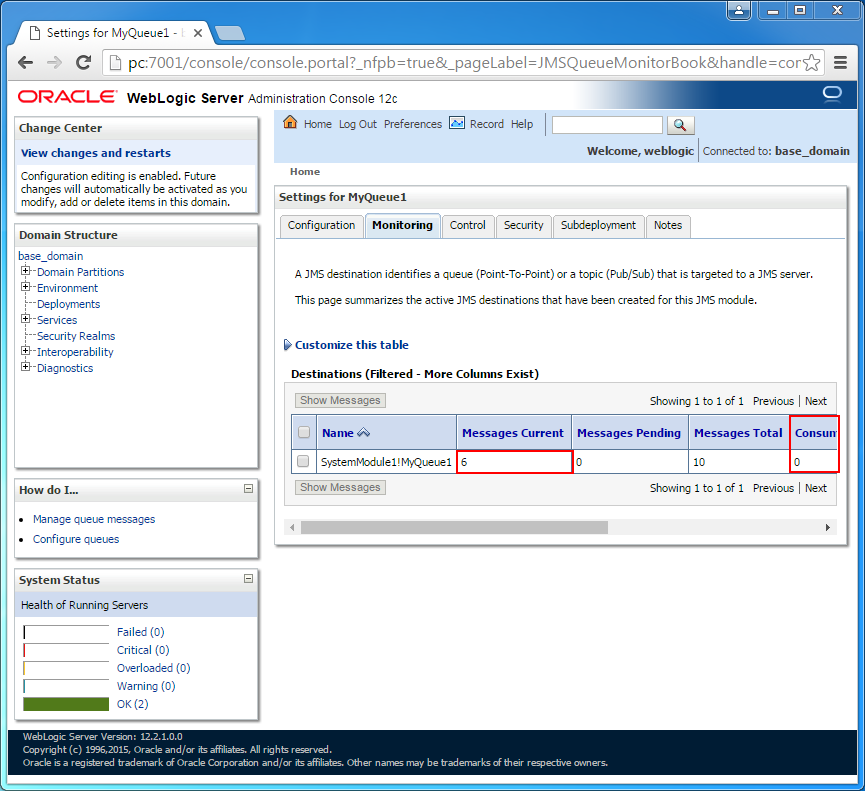The width and height of the screenshot is (865, 791).
Task: Expand the Diagnostics tree node
Action: point(25,367)
